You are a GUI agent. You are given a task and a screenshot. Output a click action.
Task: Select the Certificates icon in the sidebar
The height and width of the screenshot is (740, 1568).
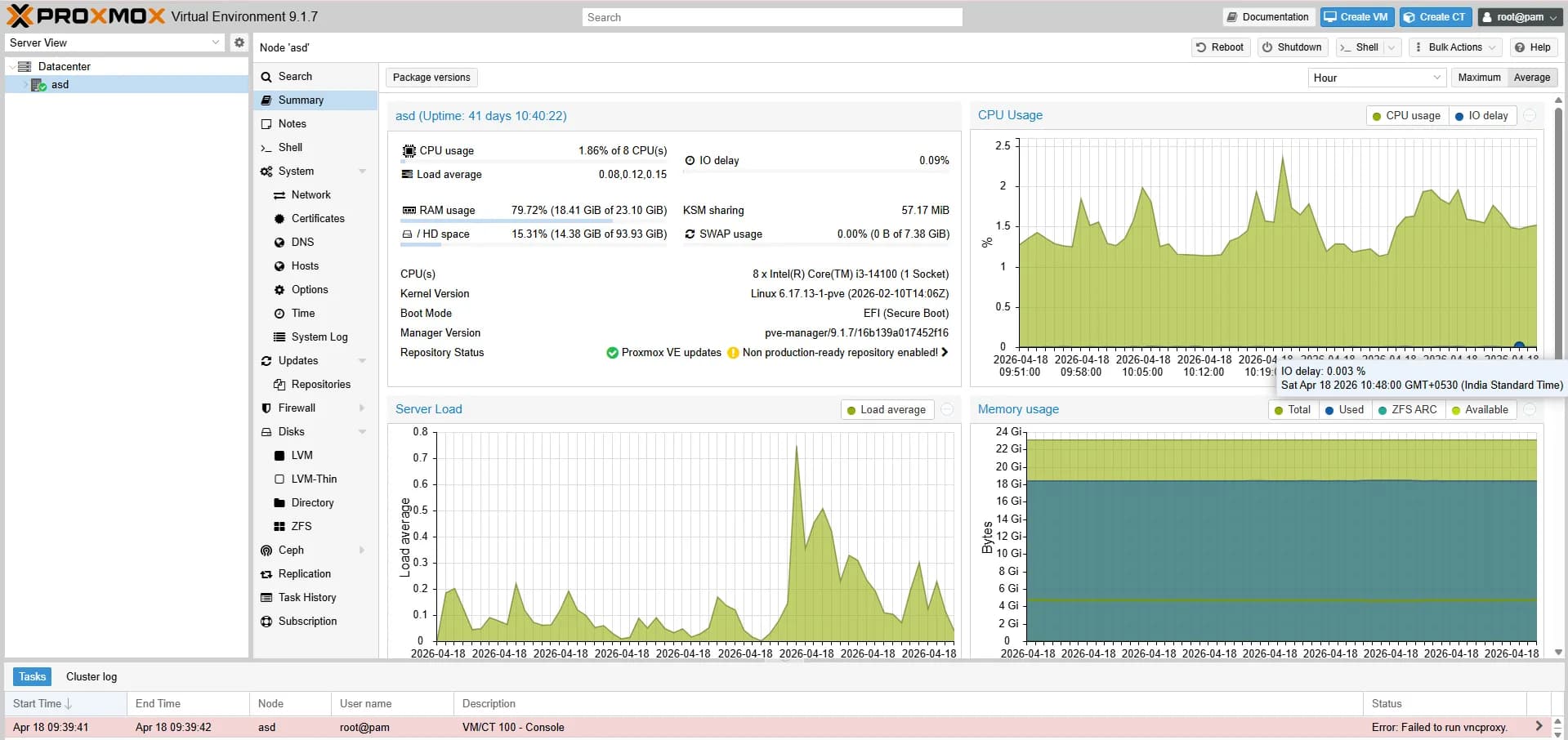coord(279,218)
